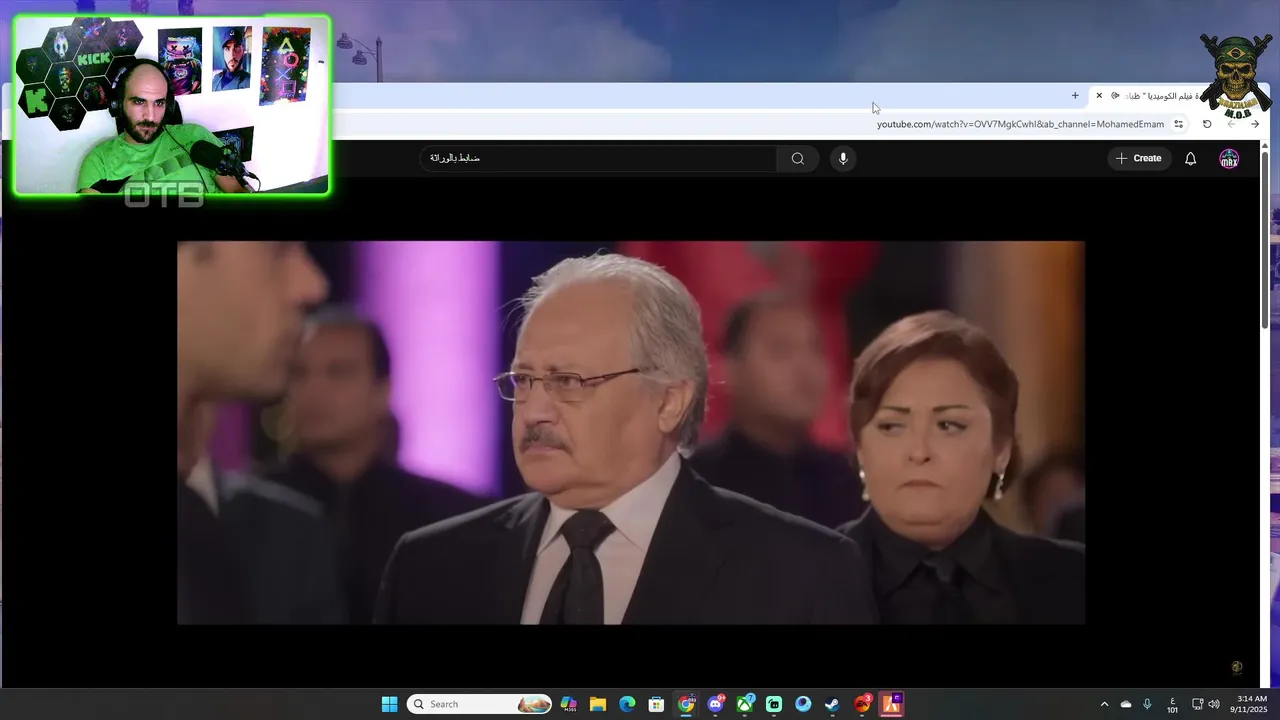The width and height of the screenshot is (1280, 720).
Task: Launch Microsoft Edge from taskbar
Action: point(627,704)
